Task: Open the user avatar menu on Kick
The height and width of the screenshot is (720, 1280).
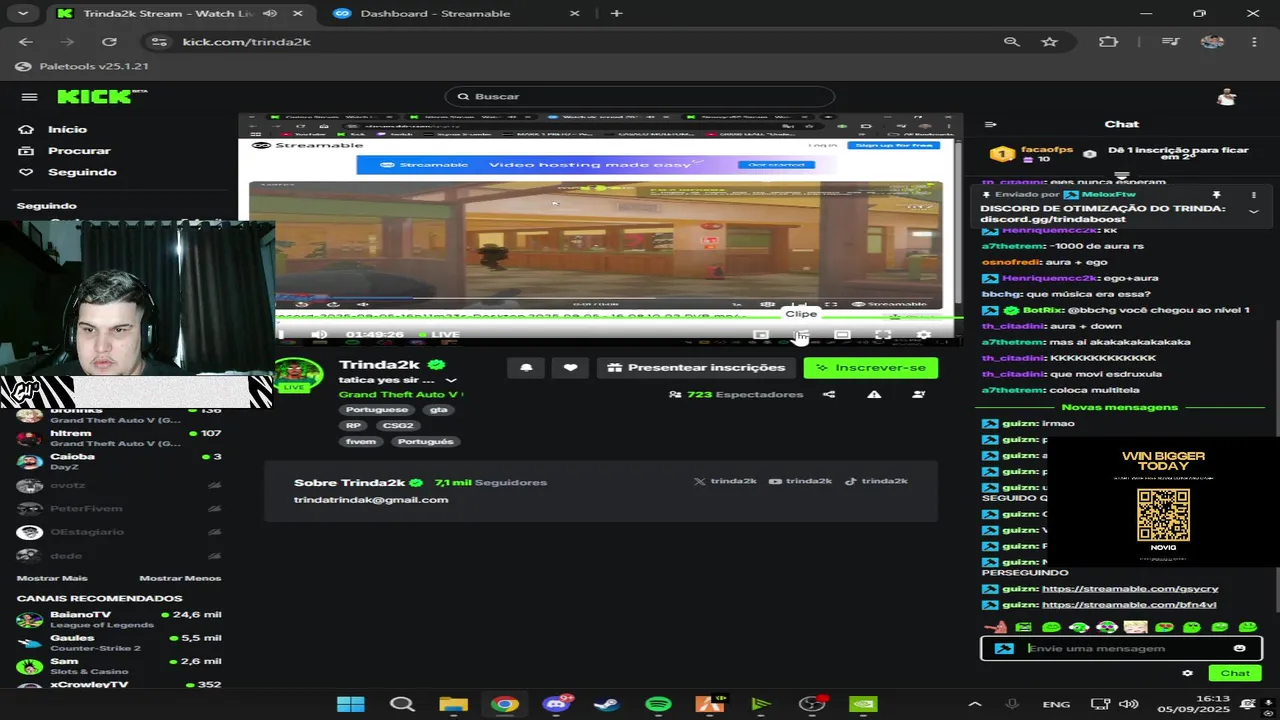Action: (1227, 97)
